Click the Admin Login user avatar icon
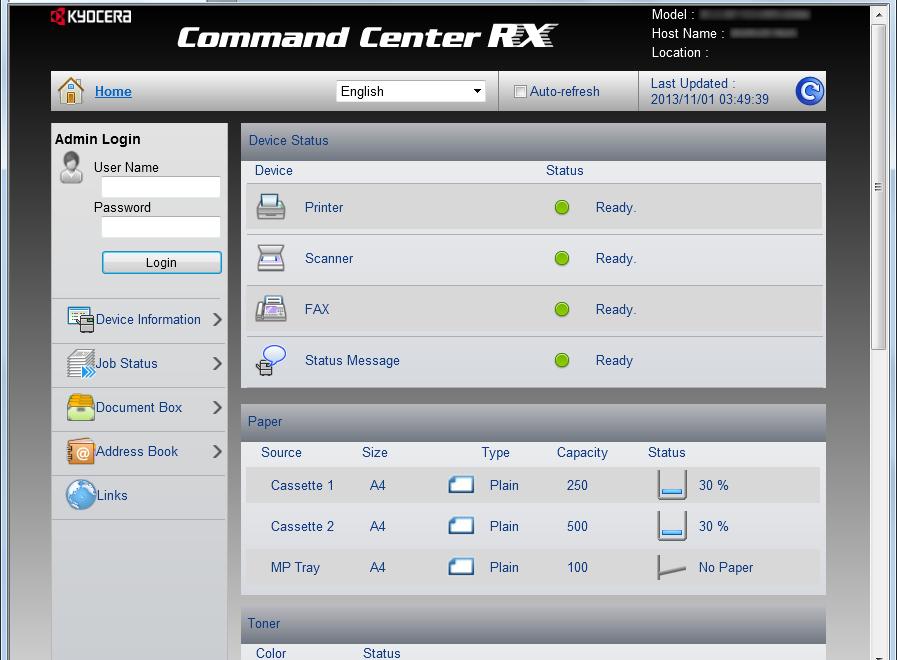 point(72,167)
